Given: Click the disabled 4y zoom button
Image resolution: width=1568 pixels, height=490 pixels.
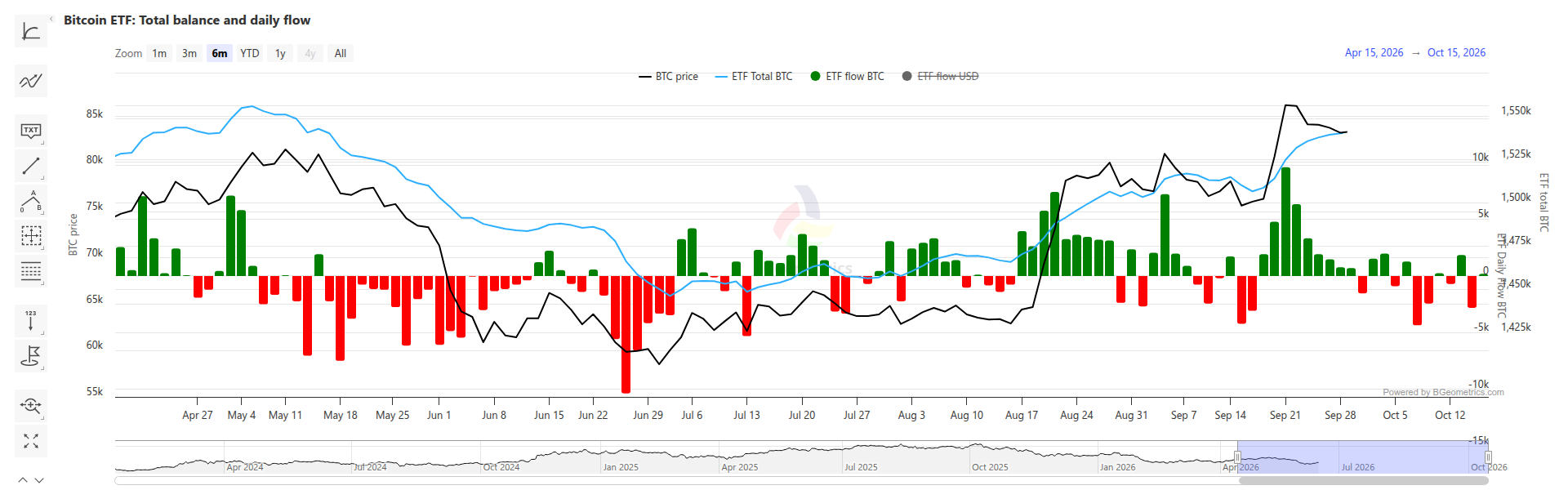Looking at the screenshot, I should tap(310, 53).
